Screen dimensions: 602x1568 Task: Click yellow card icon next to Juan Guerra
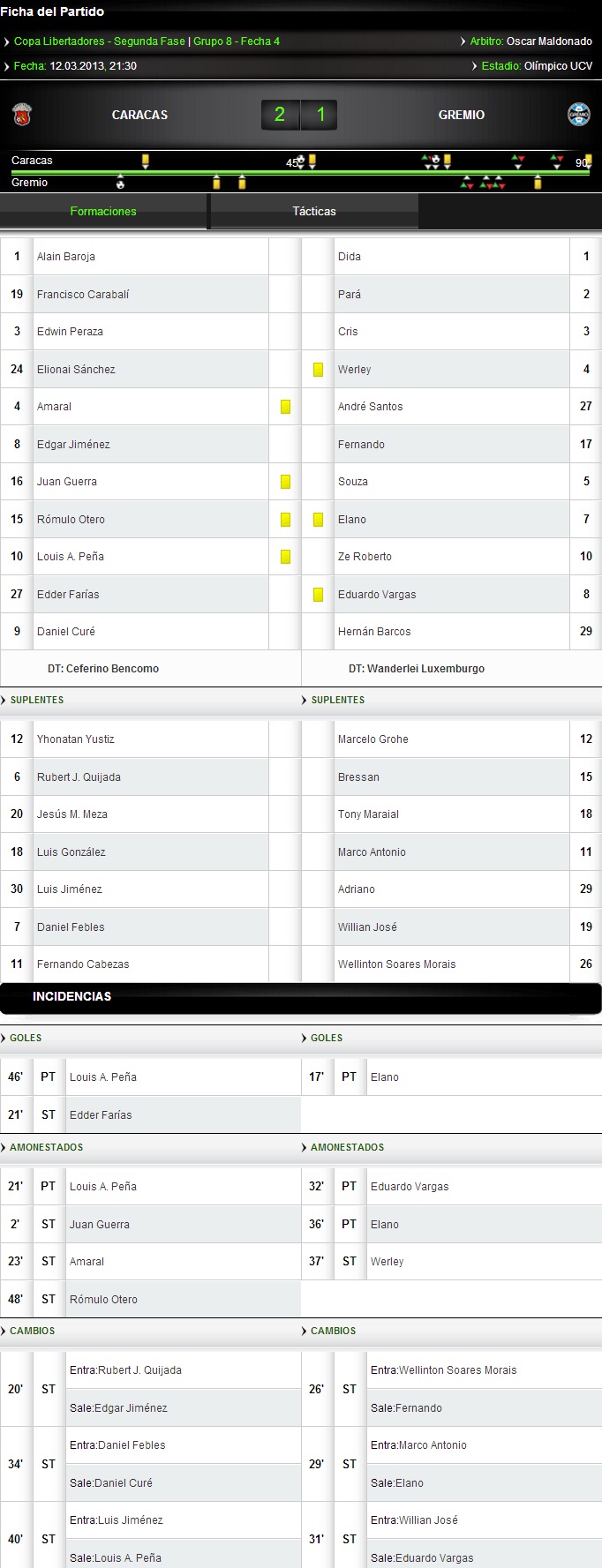(x=285, y=482)
